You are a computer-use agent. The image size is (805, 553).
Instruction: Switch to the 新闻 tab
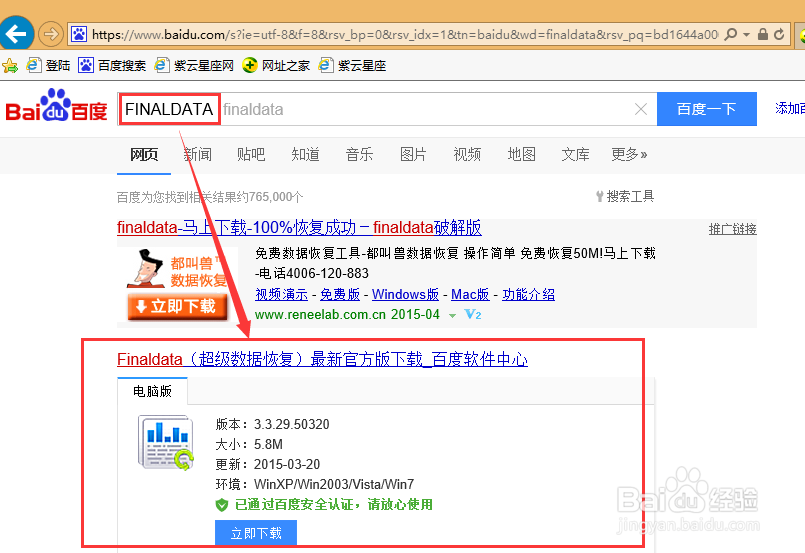coord(198,154)
